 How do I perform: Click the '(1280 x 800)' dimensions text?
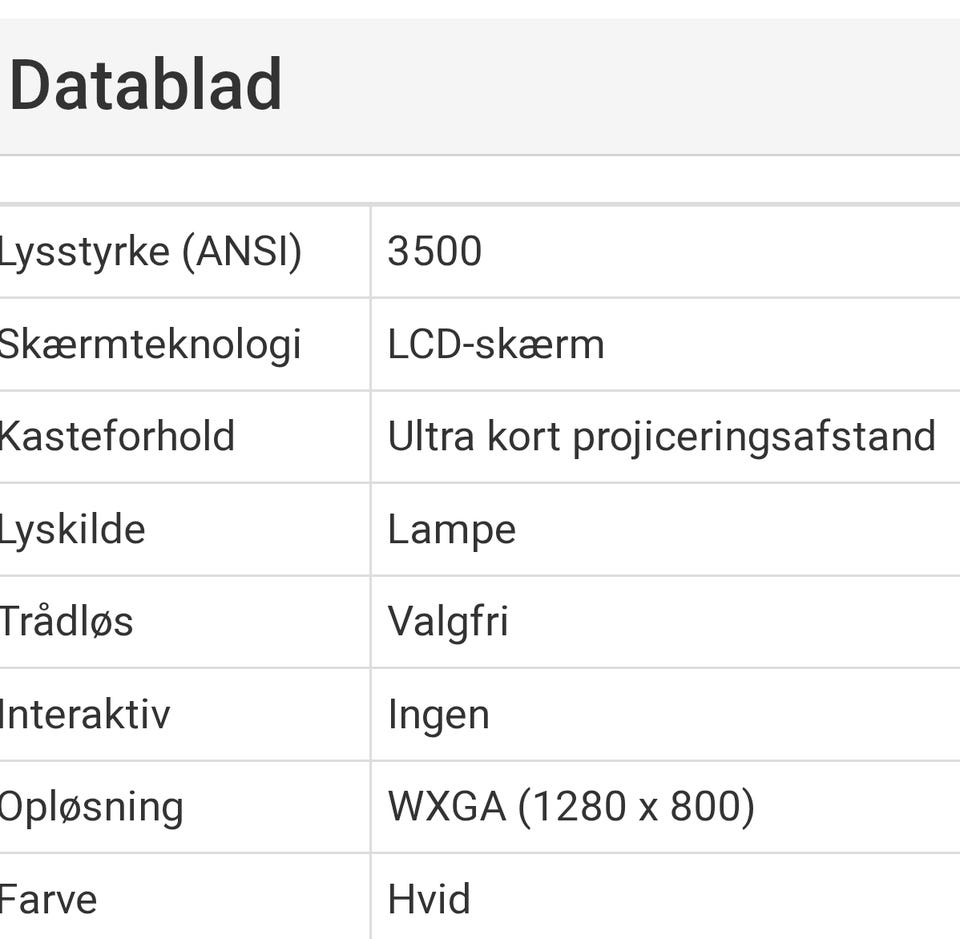click(636, 807)
